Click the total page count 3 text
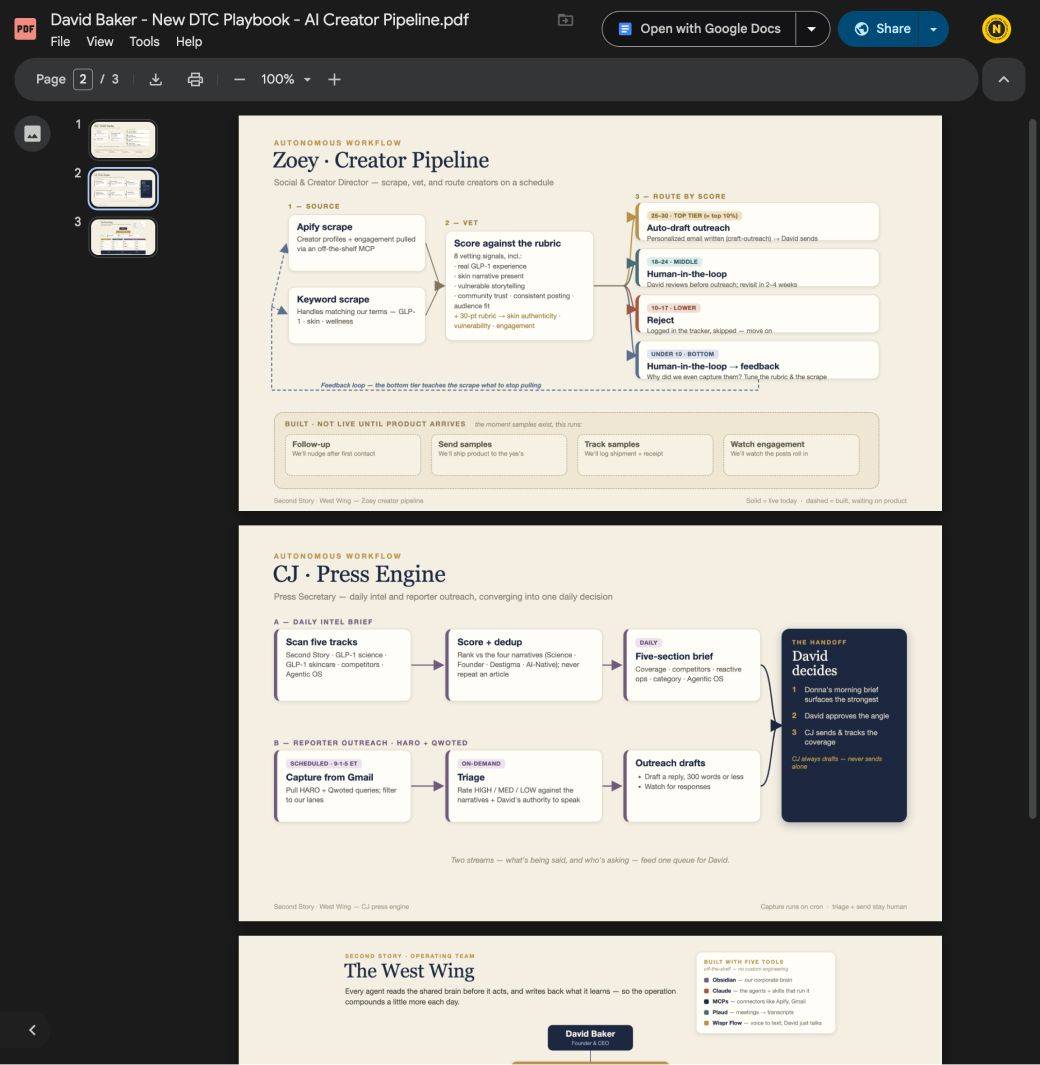The height and width of the screenshot is (1065, 1040). pos(115,79)
